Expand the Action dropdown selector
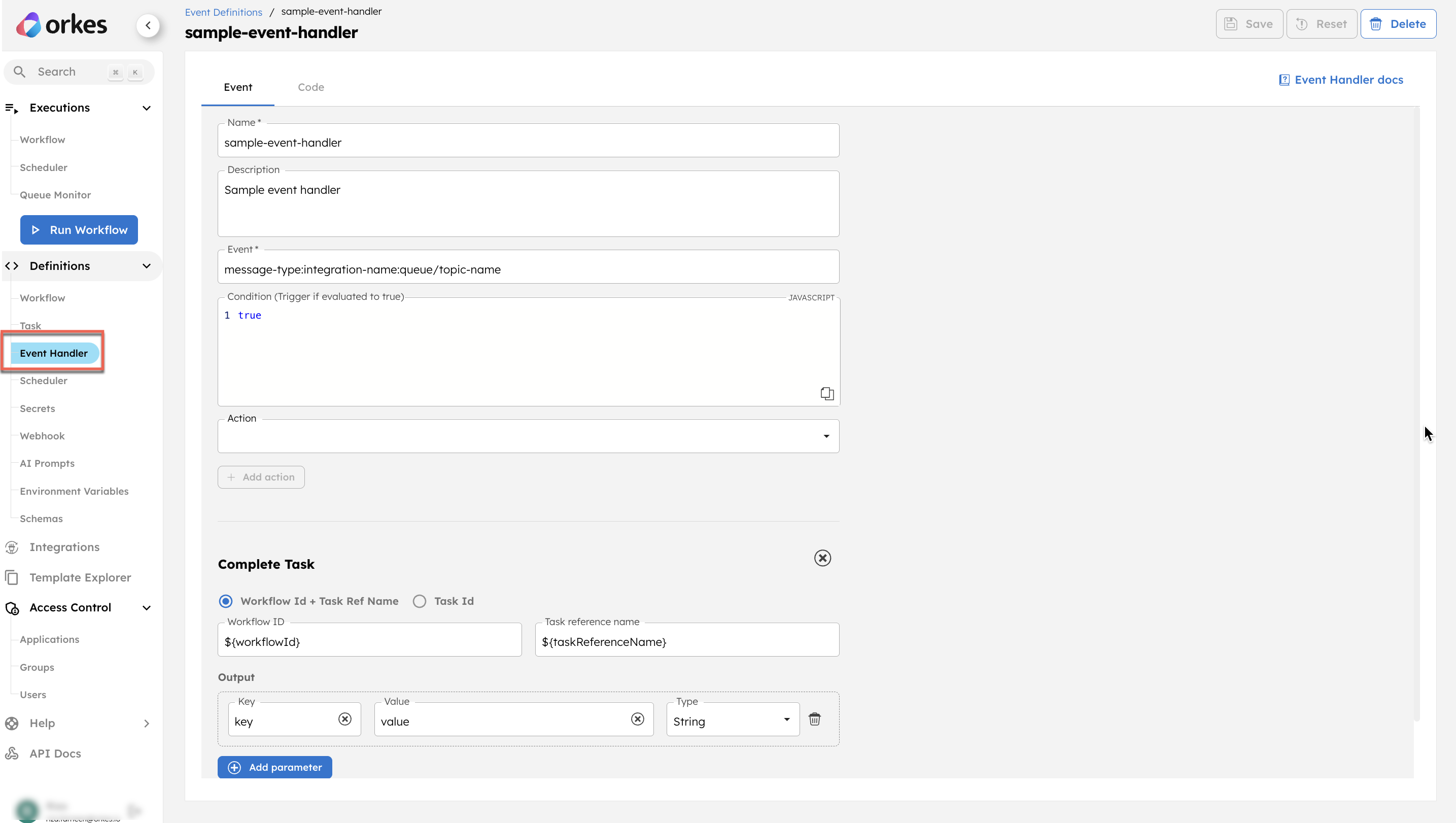The image size is (1456, 823). [825, 436]
